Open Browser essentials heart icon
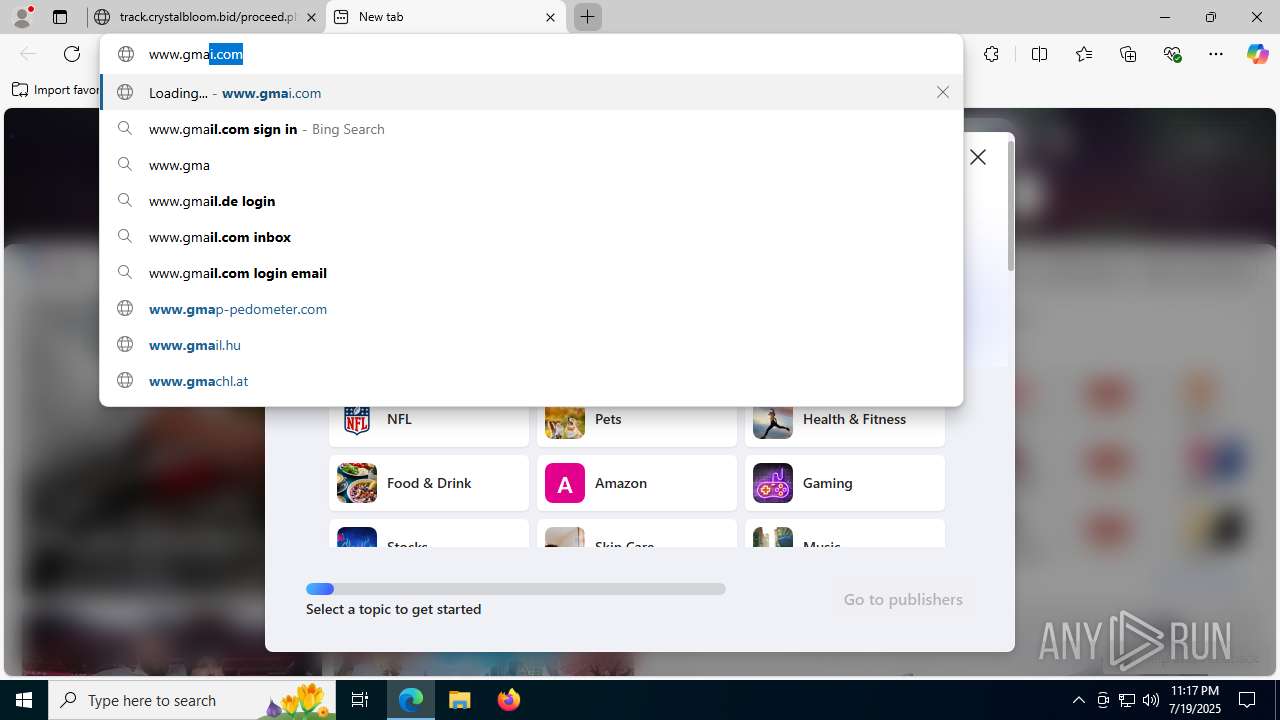The height and width of the screenshot is (720, 1280). click(x=1172, y=54)
